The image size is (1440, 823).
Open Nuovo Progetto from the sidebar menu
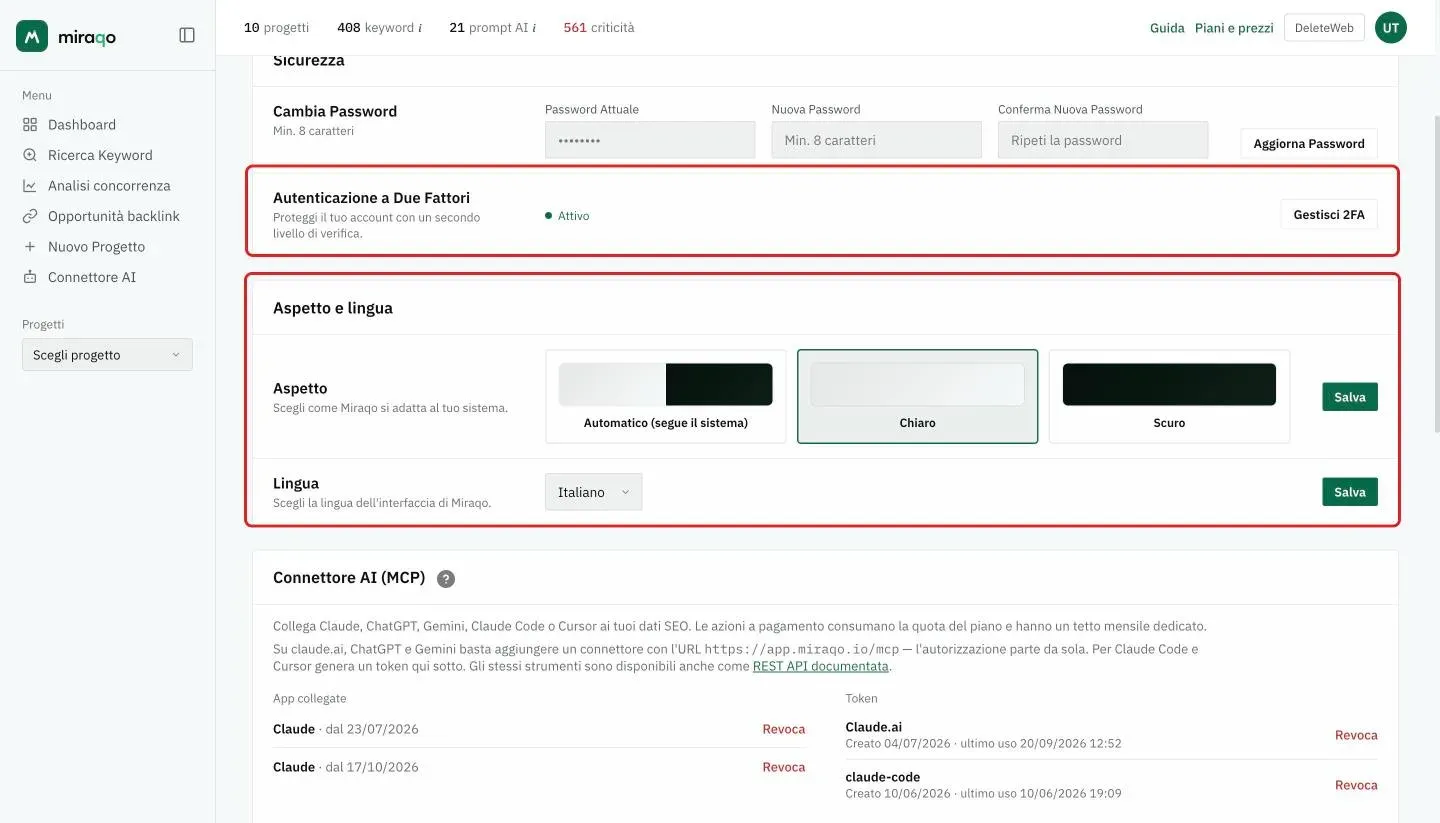coord(96,247)
